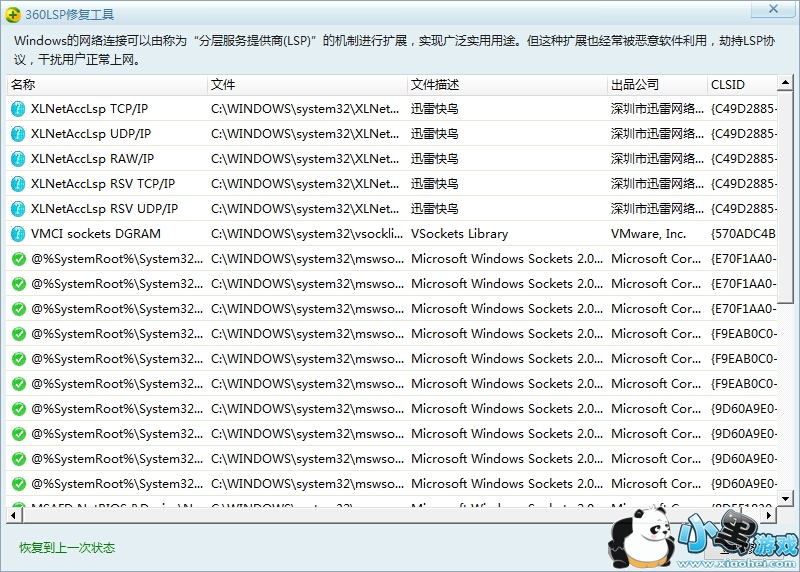
Task: Sort the list by the 文件 column header
Action: pyautogui.click(x=307, y=85)
